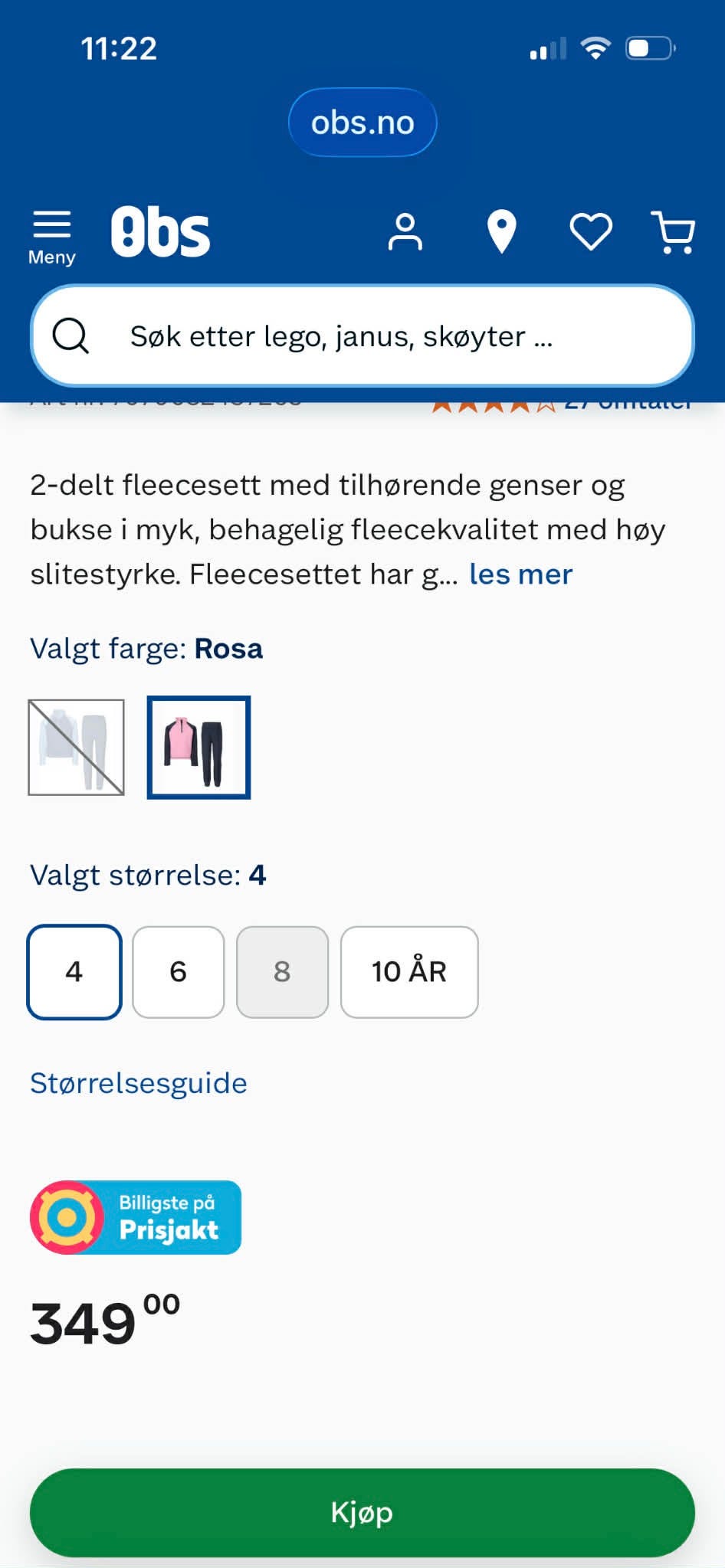This screenshot has width=725, height=1568.
Task: Select size 4
Action: (74, 971)
